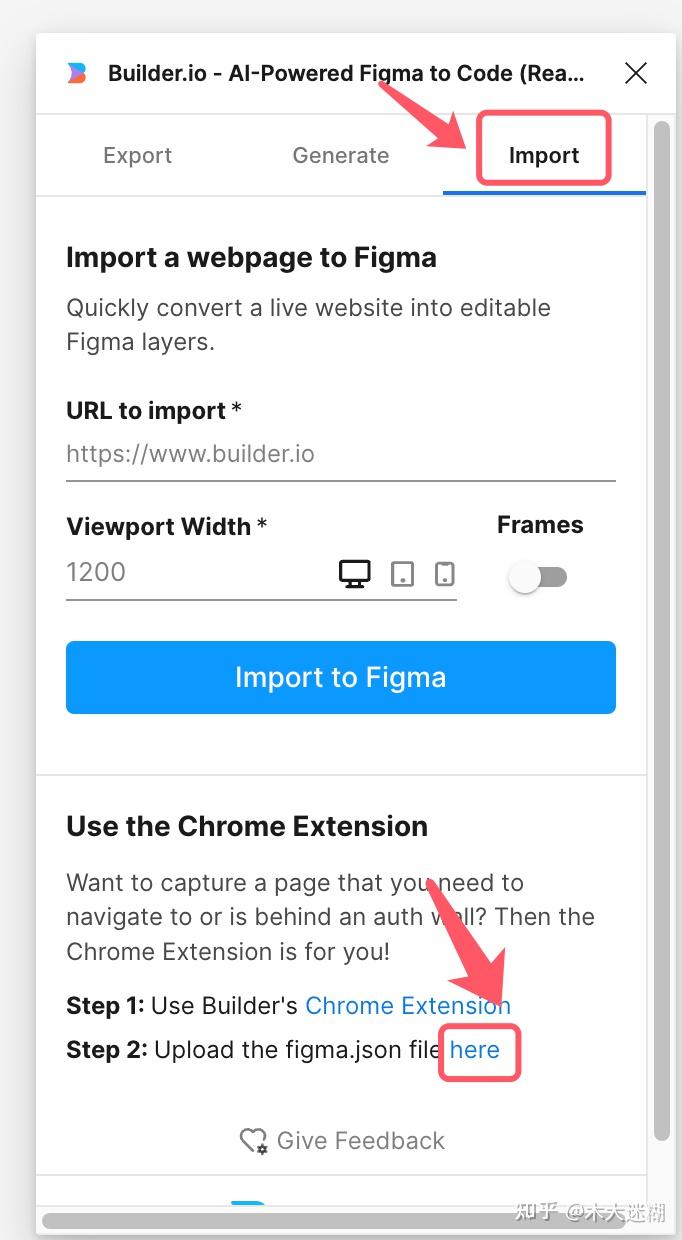Open the Generate tab
682x1240 pixels.
[340, 155]
